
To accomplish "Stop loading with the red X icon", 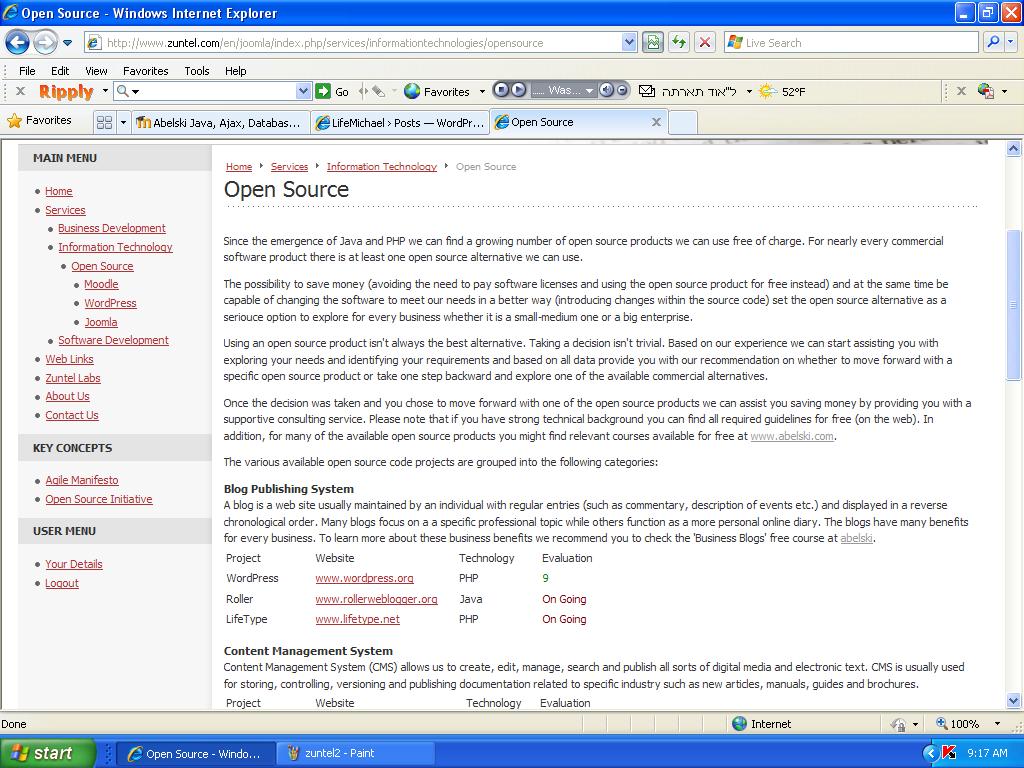I will pyautogui.click(x=705, y=42).
